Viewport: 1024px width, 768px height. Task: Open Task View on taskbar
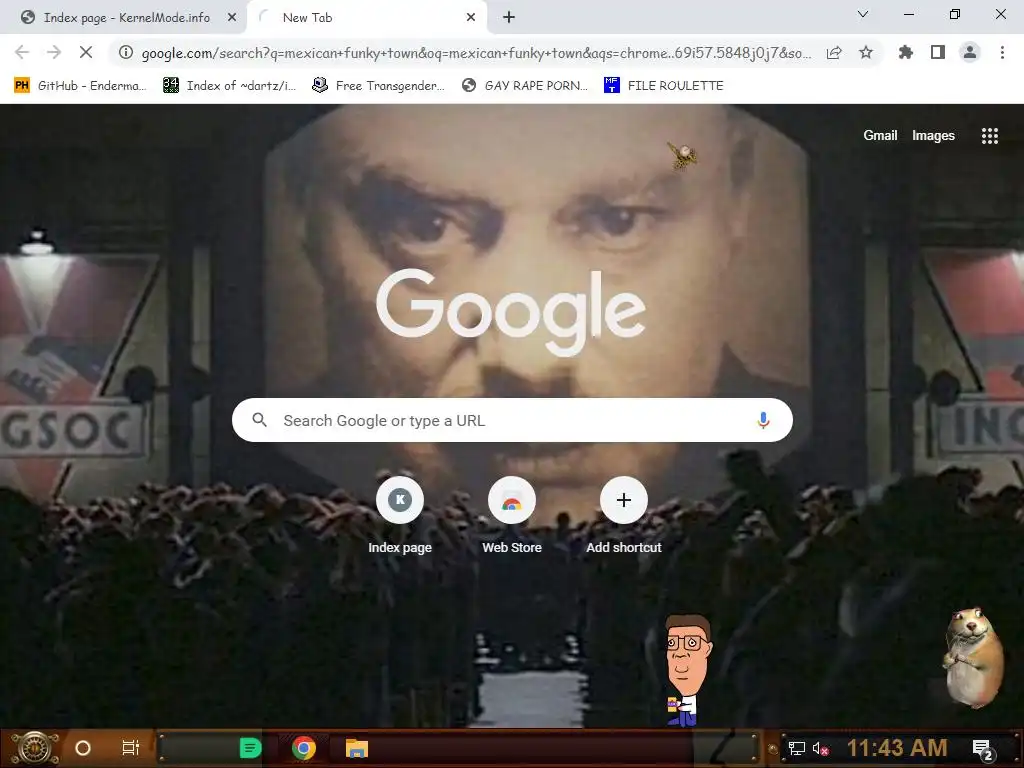click(131, 748)
